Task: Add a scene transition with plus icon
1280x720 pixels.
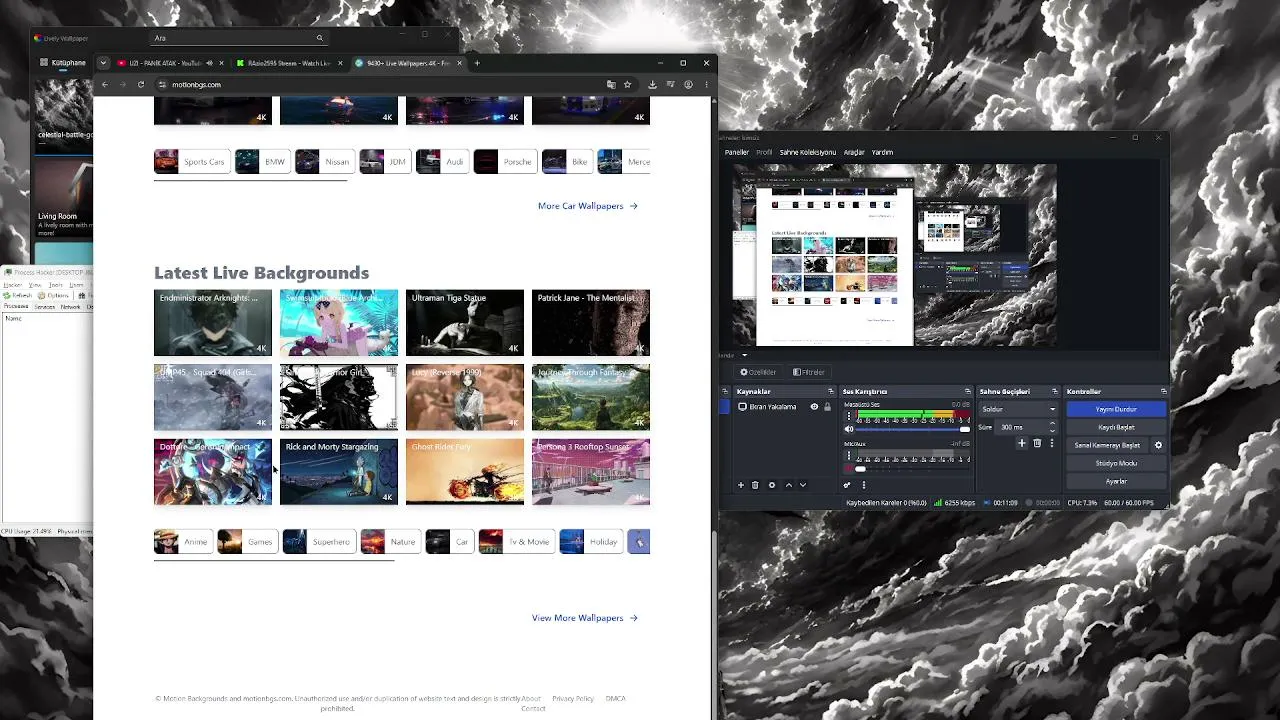Action: click(x=1021, y=443)
